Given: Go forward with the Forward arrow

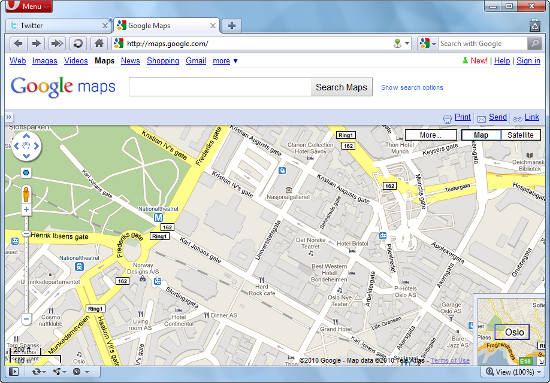Looking at the screenshot, I should pyautogui.click(x=36, y=43).
